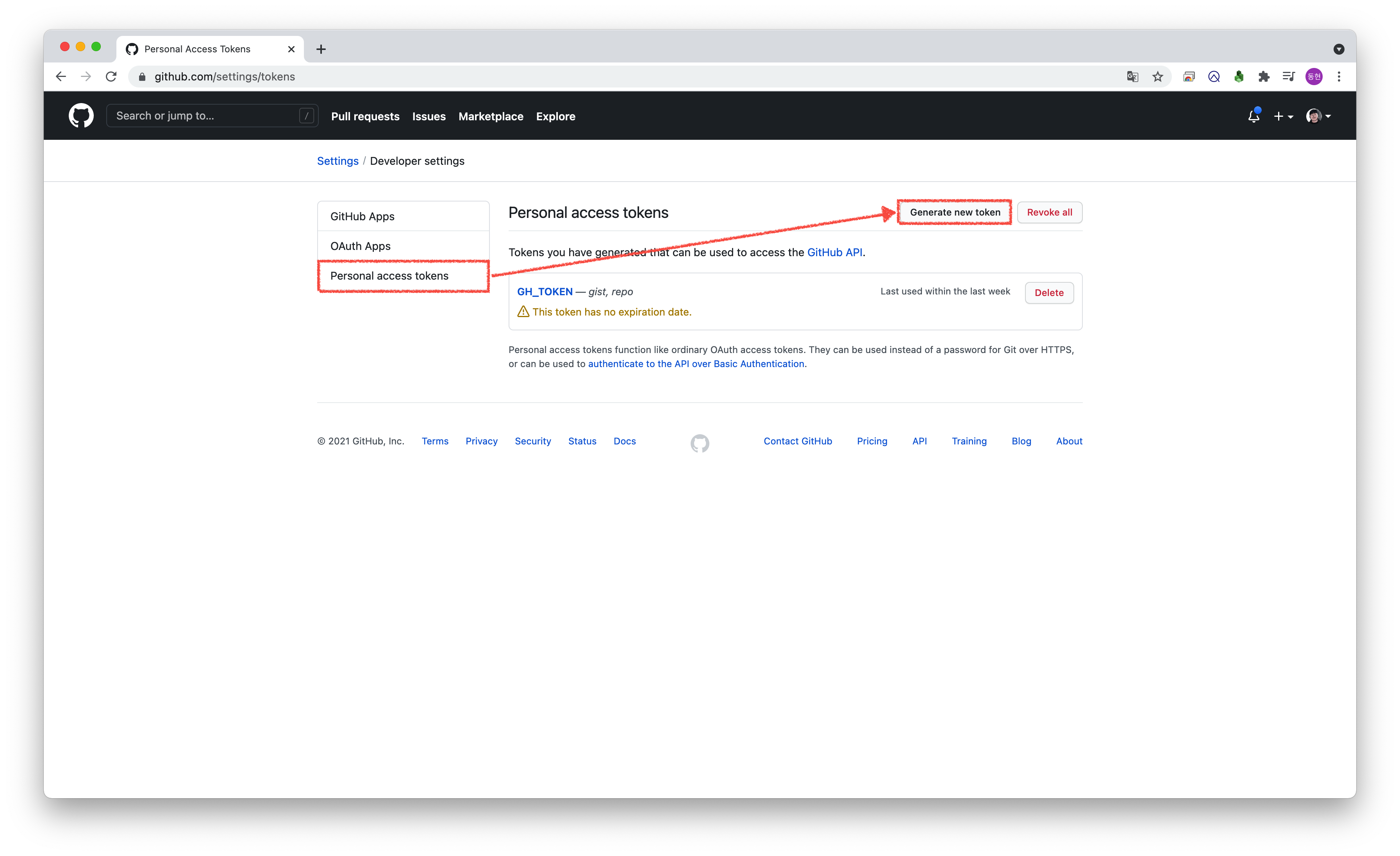Click the translate page icon

1132,77
